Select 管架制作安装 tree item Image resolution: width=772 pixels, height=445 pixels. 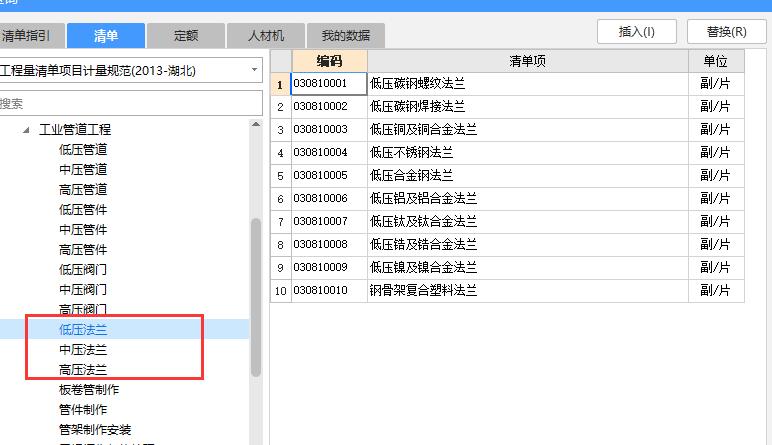pyautogui.click(x=95, y=430)
